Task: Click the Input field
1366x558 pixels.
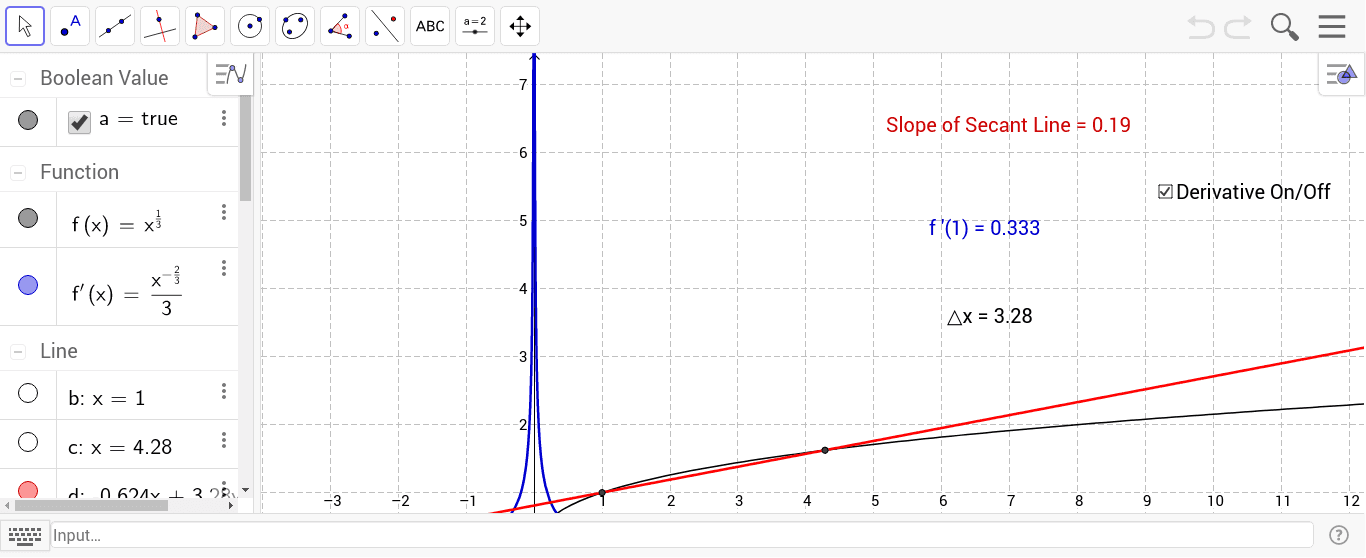Action: tap(681, 535)
